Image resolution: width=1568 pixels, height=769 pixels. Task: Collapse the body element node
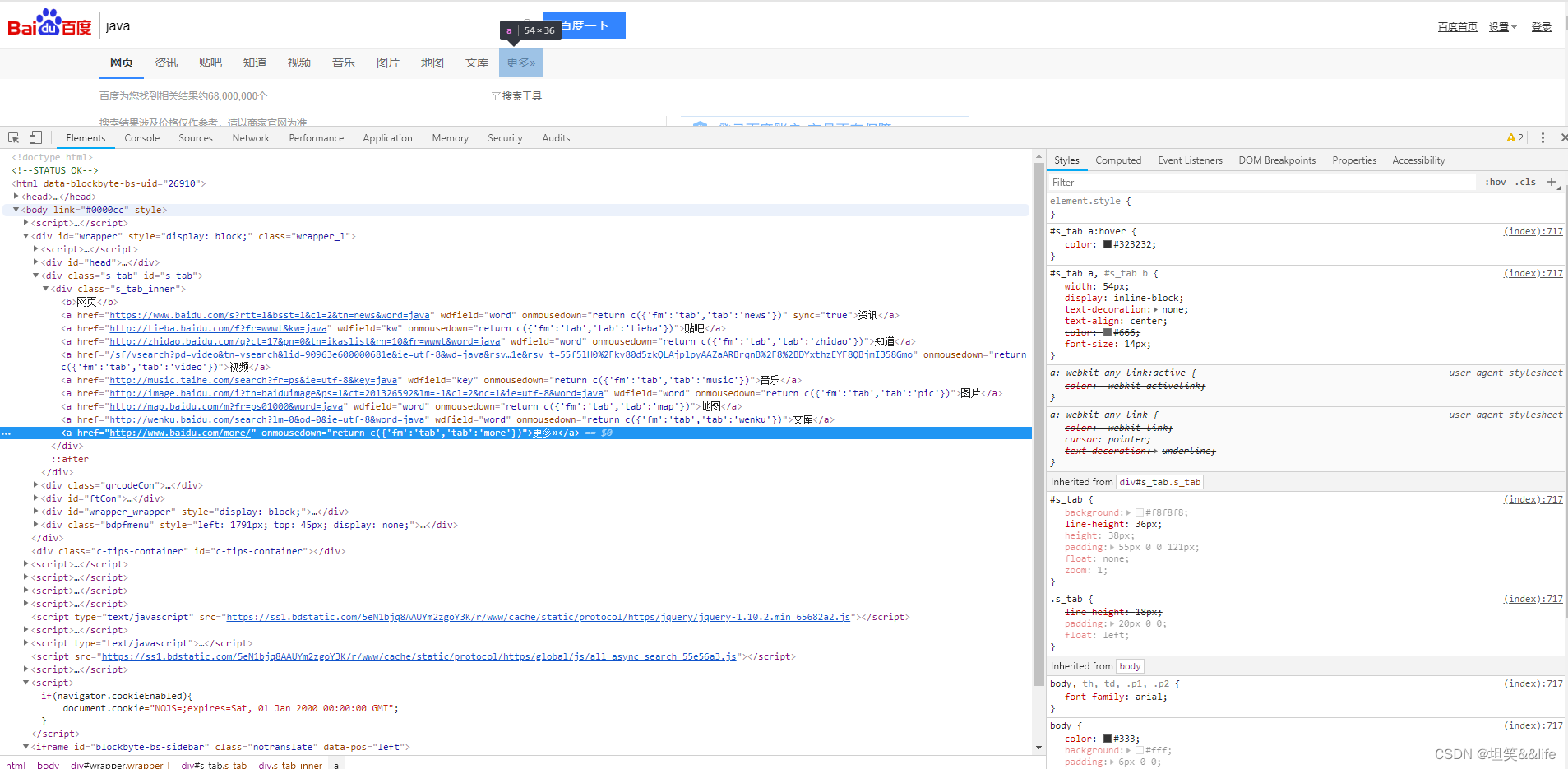[16, 210]
